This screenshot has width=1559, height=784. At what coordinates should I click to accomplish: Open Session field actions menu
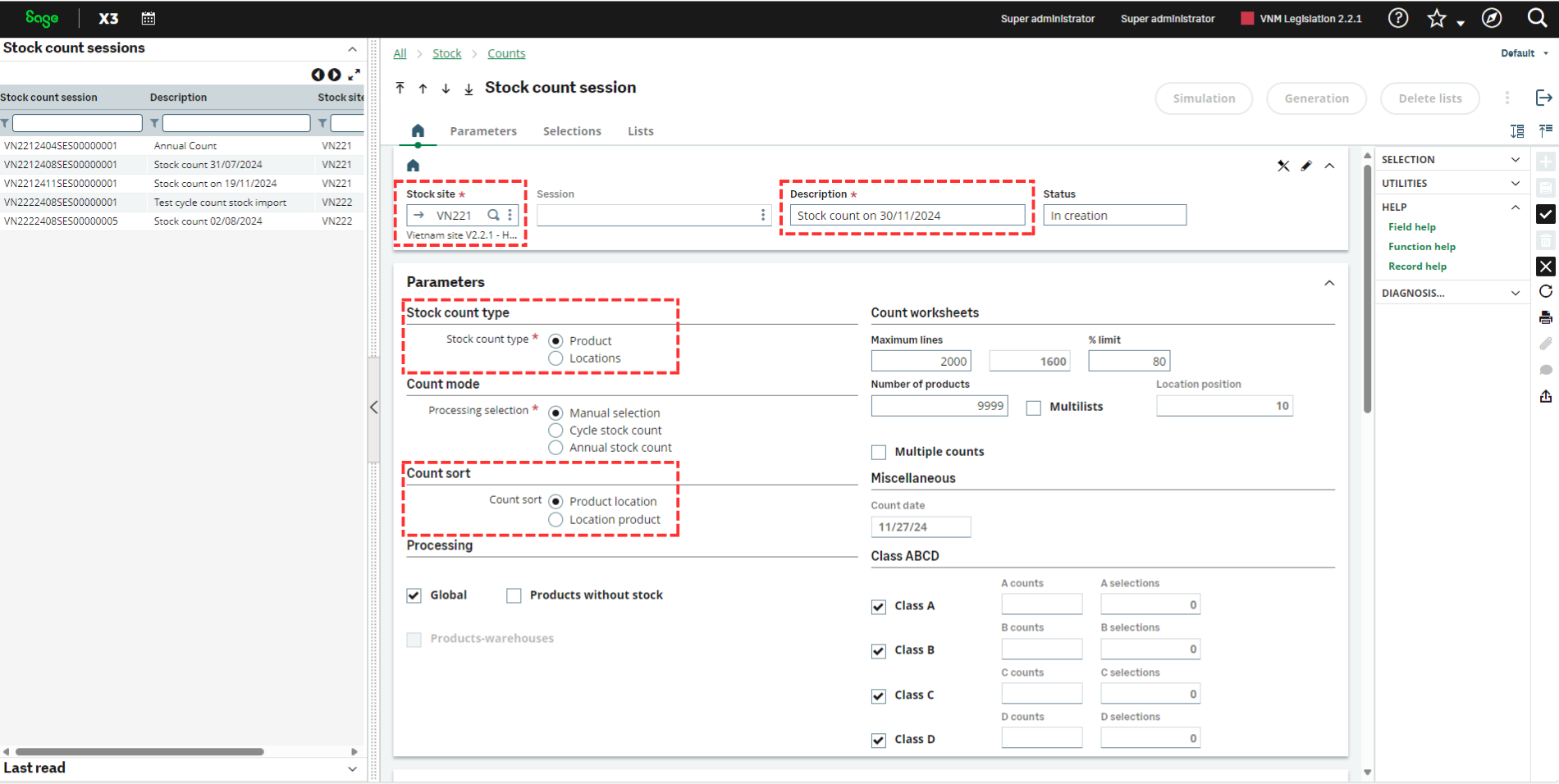(x=763, y=215)
